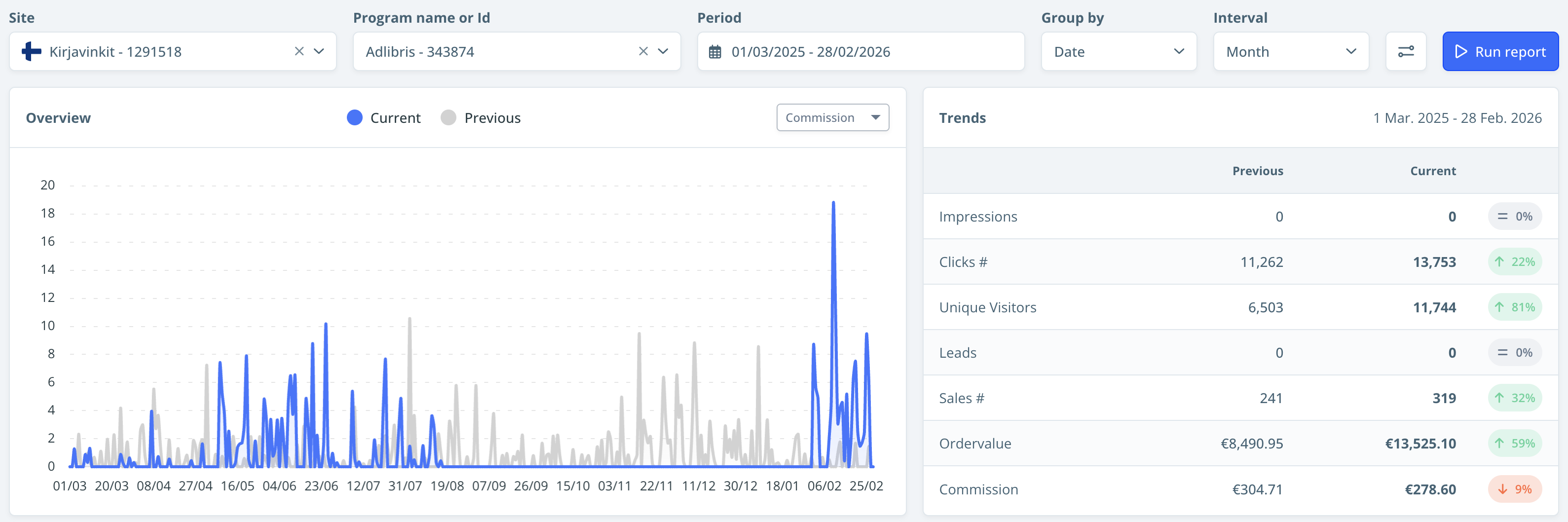Open the filter settings sliders icon
1568x522 pixels.
click(1406, 52)
